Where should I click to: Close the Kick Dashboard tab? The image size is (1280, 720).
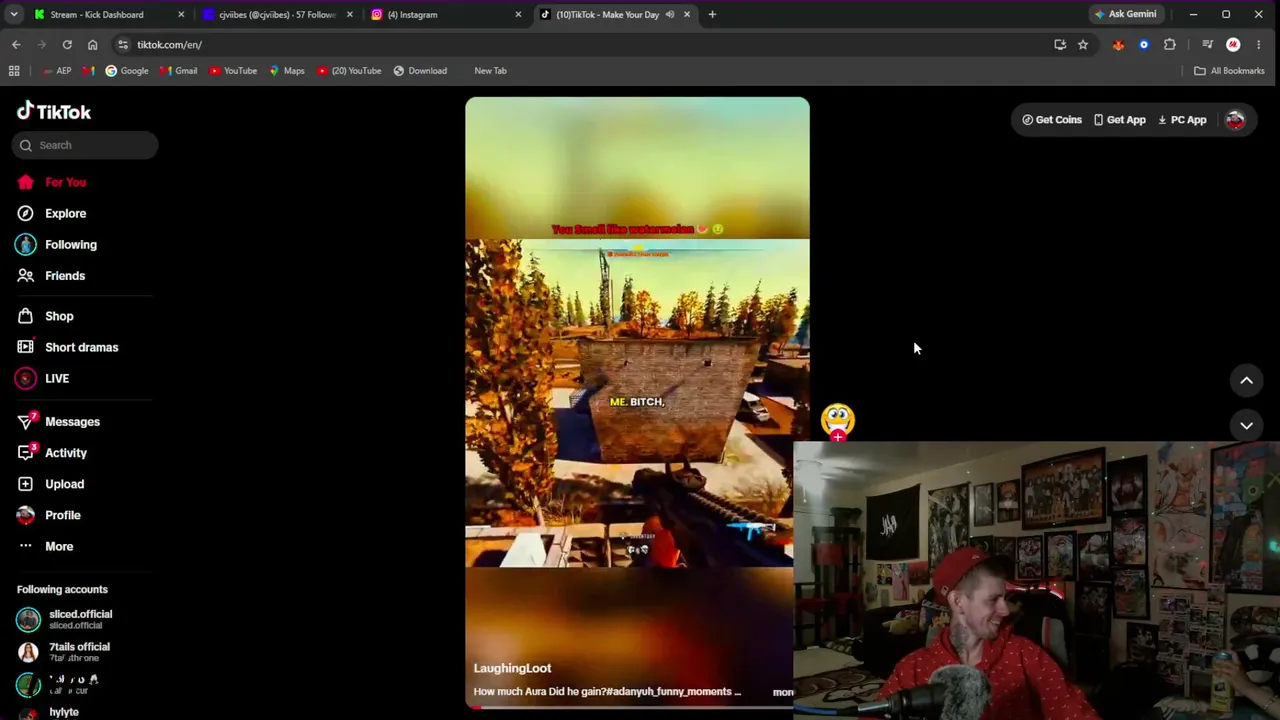[x=181, y=14]
